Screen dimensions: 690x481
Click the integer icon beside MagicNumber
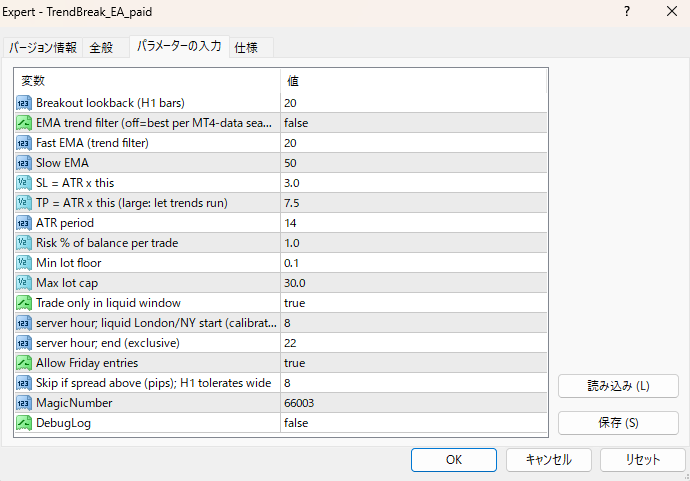(24, 403)
